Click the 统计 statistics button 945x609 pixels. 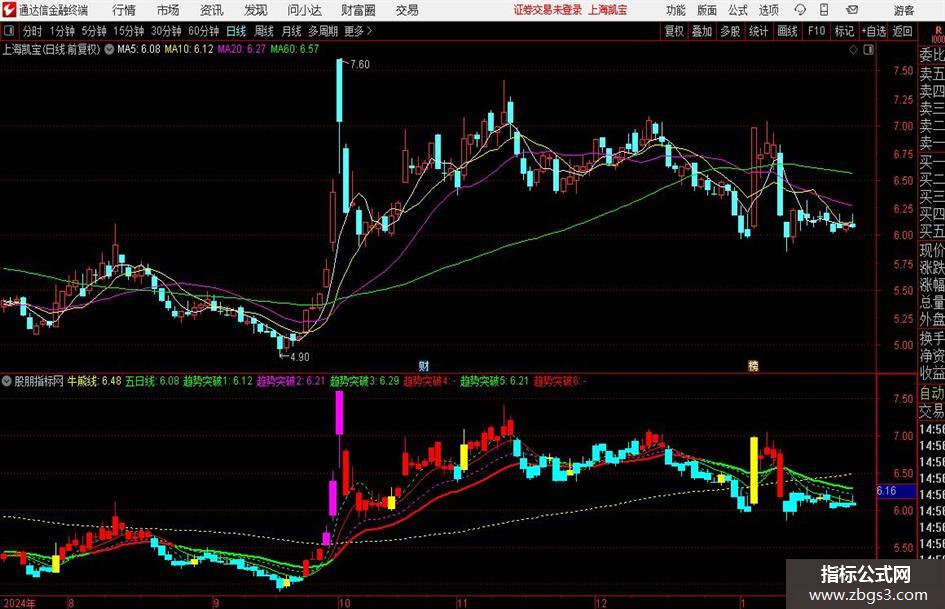click(x=758, y=31)
